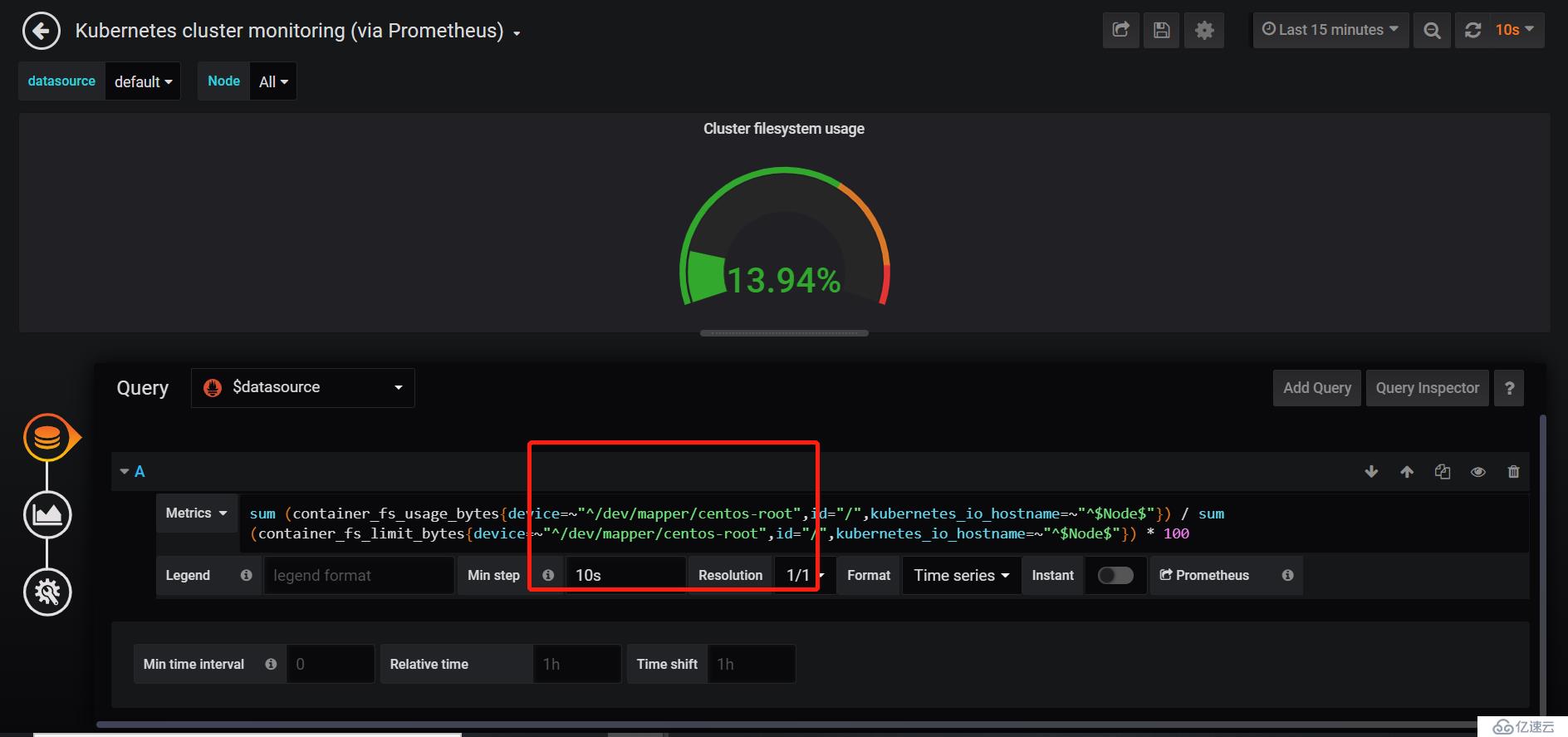Focus the legend format input
This screenshot has width=1568, height=737.
click(x=359, y=575)
